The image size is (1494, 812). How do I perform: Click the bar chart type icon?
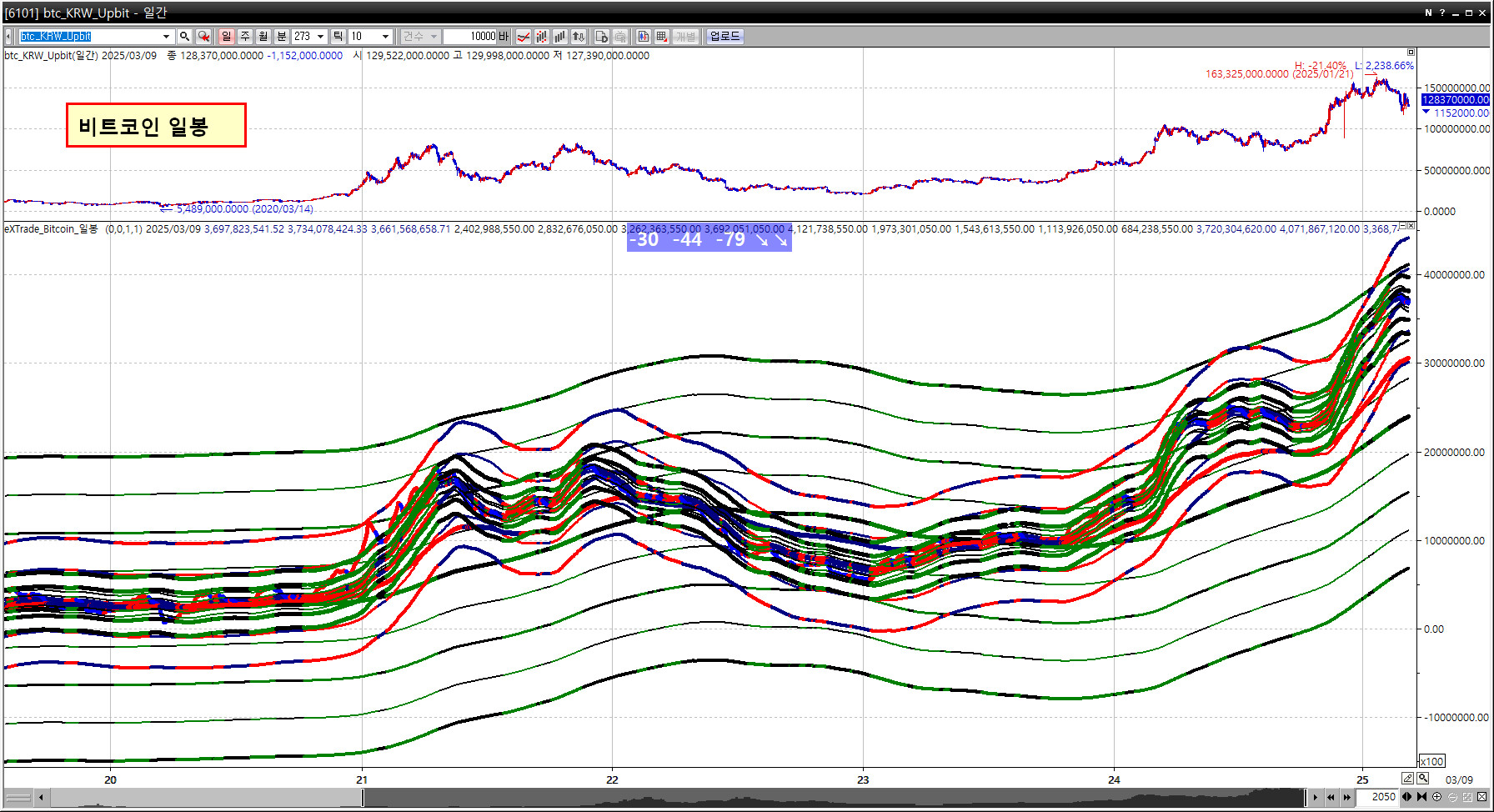pos(559,37)
